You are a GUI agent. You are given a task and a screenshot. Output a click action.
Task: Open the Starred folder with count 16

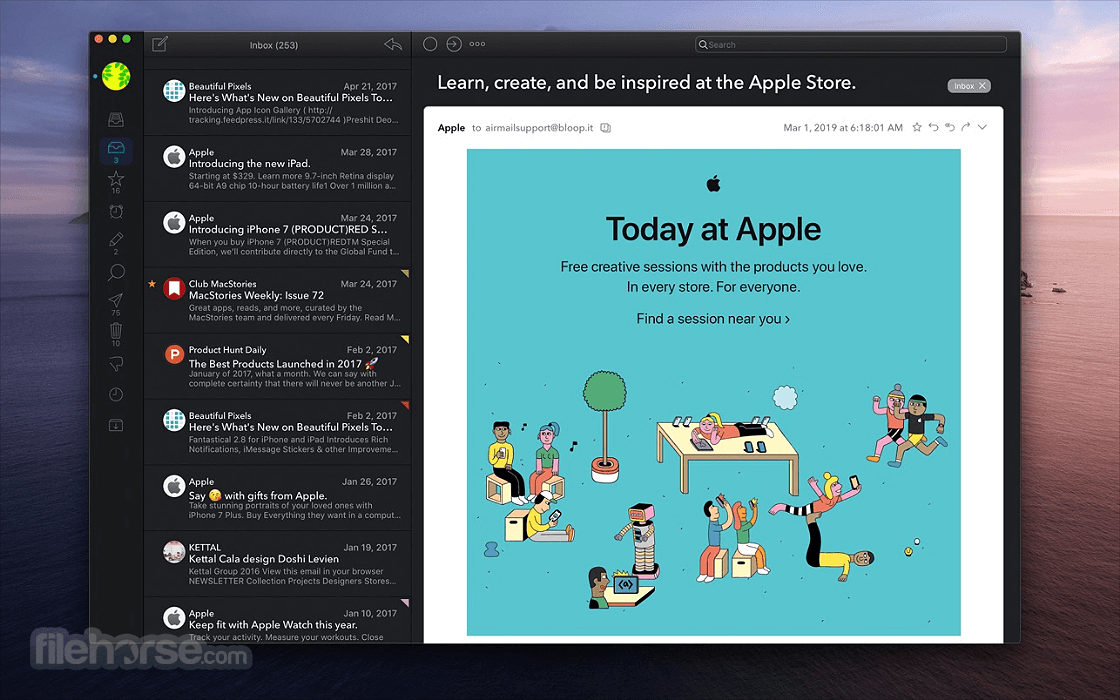pos(116,181)
